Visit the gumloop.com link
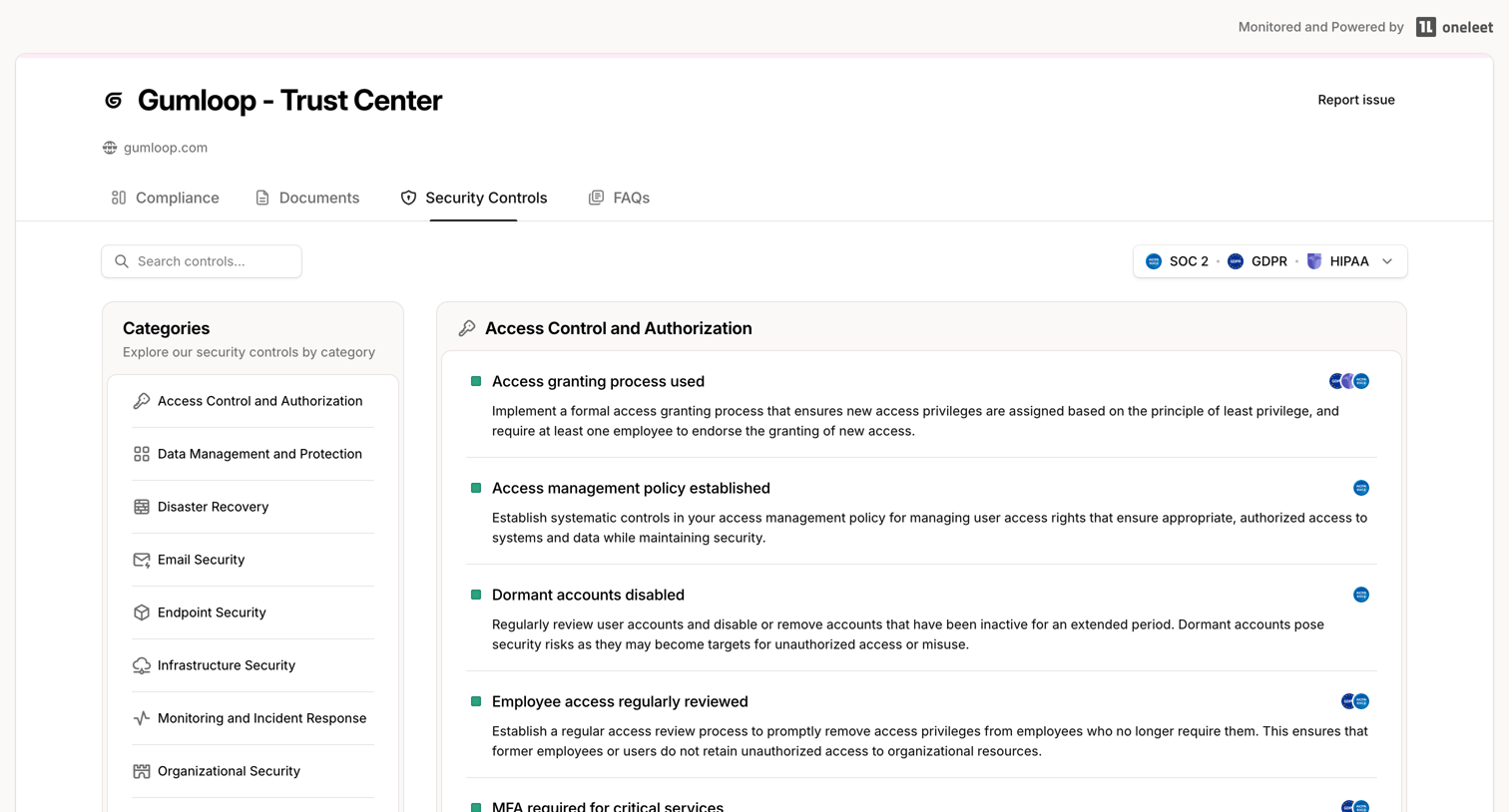 pyautogui.click(x=166, y=148)
